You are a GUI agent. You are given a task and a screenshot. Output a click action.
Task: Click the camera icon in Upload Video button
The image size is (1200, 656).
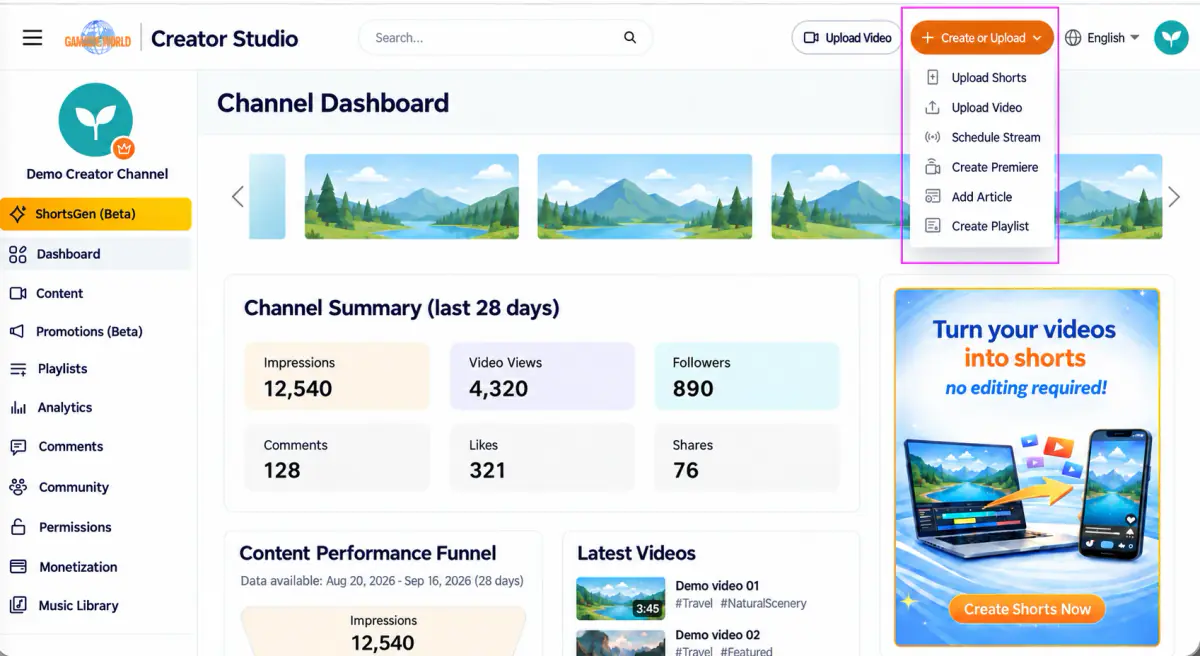point(811,38)
